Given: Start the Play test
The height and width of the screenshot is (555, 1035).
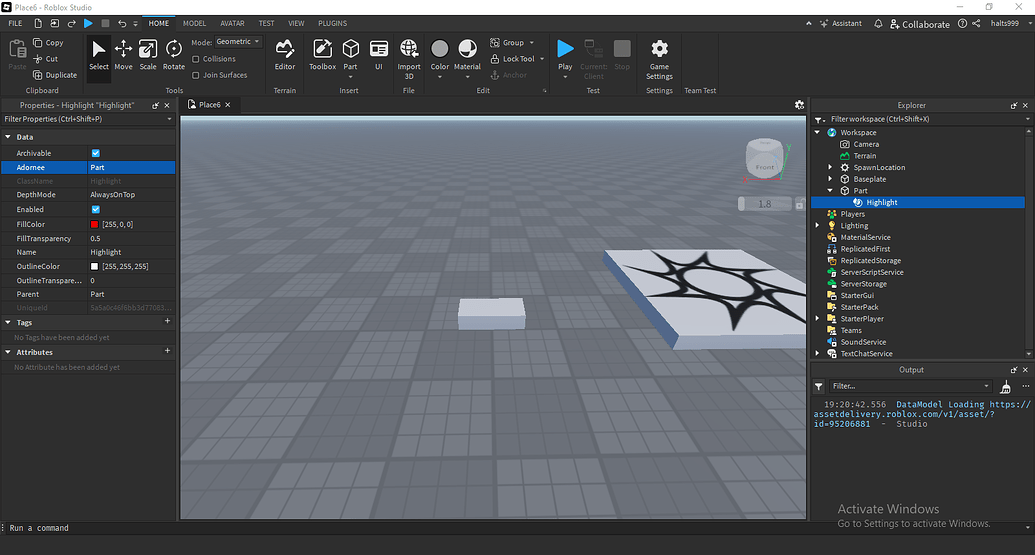Looking at the screenshot, I should 565,55.
